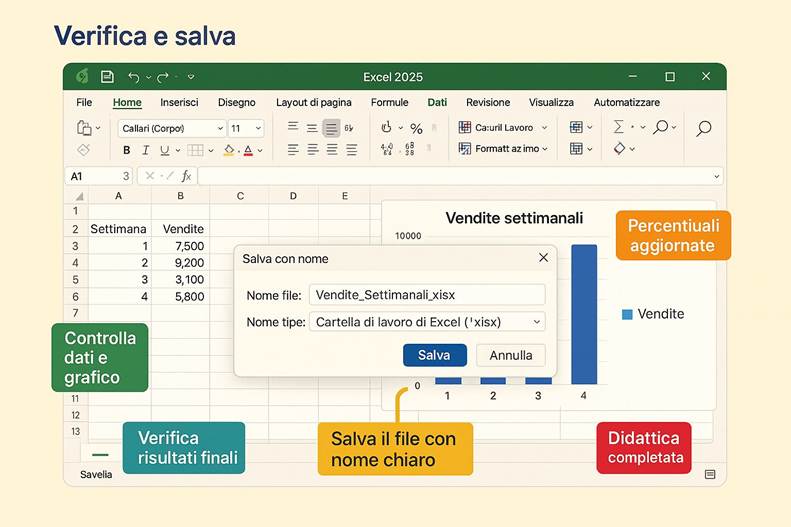The width and height of the screenshot is (791, 527).
Task: Open the Inserisci ribbon tab
Action: coord(179,102)
